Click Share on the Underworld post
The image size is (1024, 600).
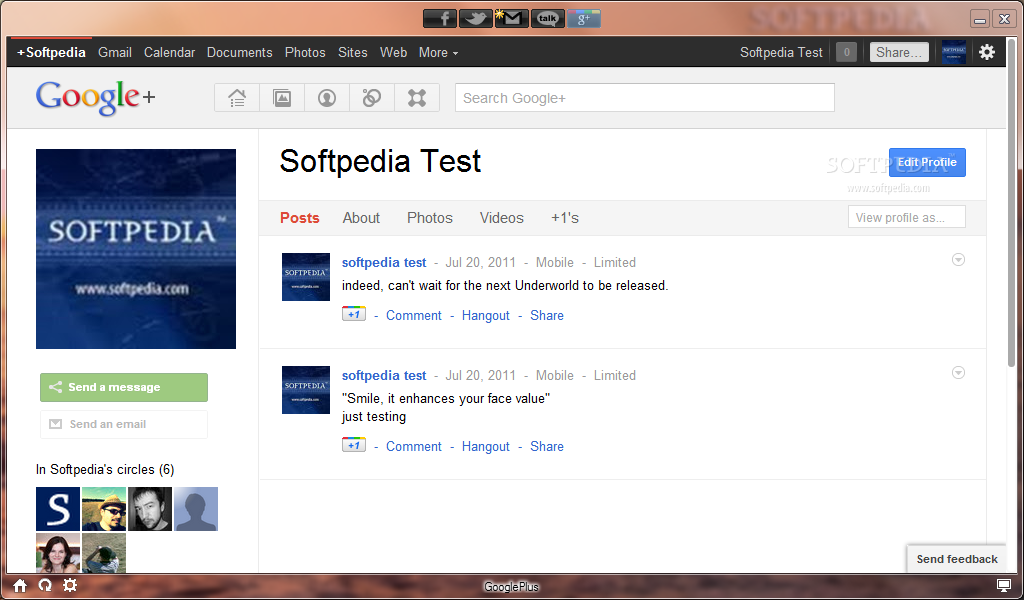pos(547,315)
